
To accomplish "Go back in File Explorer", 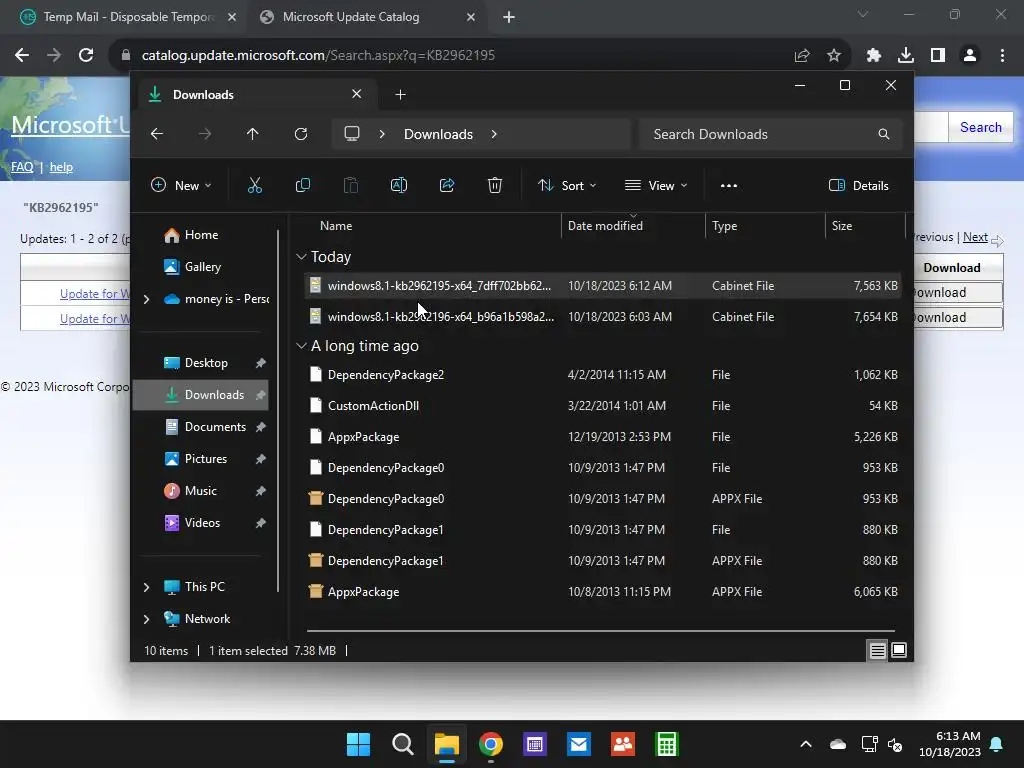I will point(157,134).
